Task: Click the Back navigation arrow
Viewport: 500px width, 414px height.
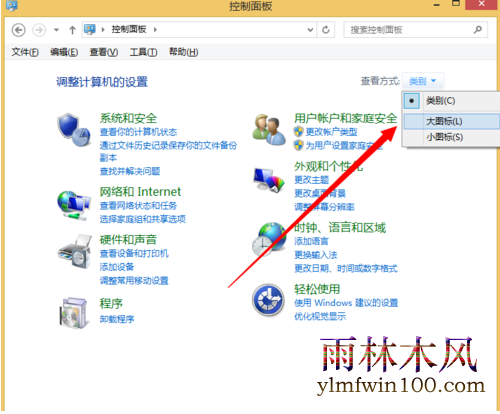Action: pyautogui.click(x=19, y=30)
